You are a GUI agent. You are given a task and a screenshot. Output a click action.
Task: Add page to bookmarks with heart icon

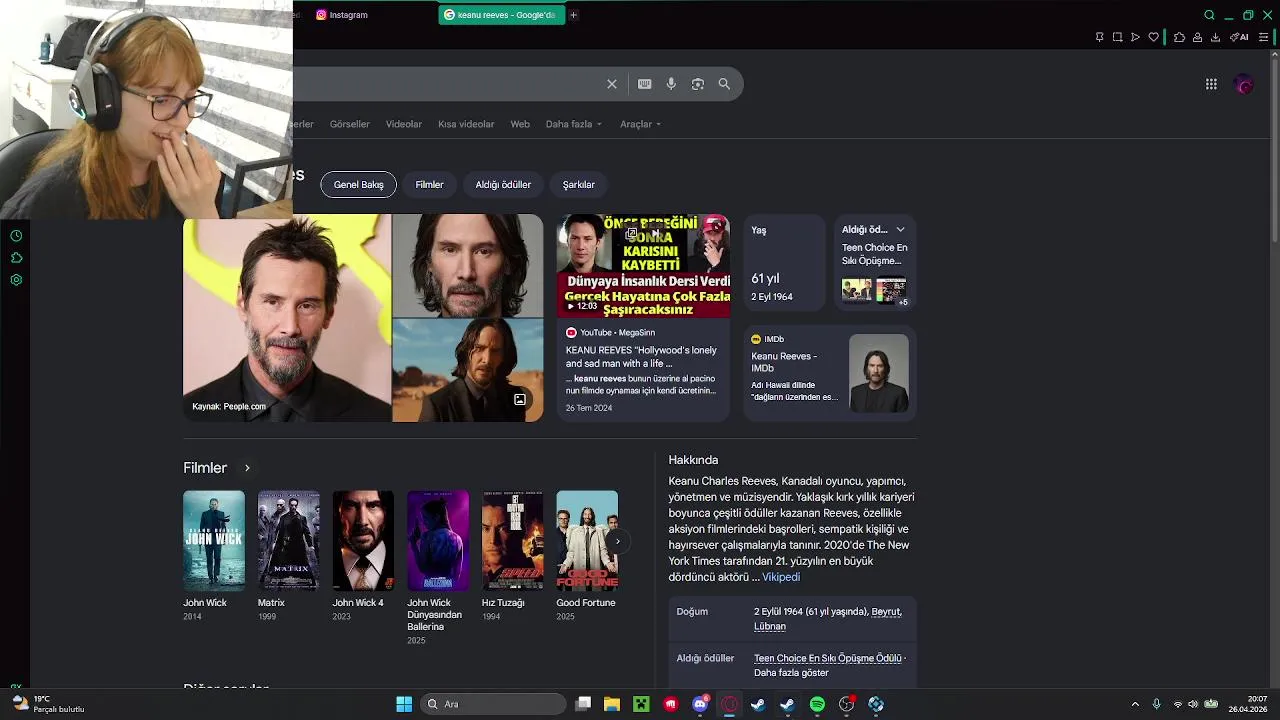[x=1153, y=37]
